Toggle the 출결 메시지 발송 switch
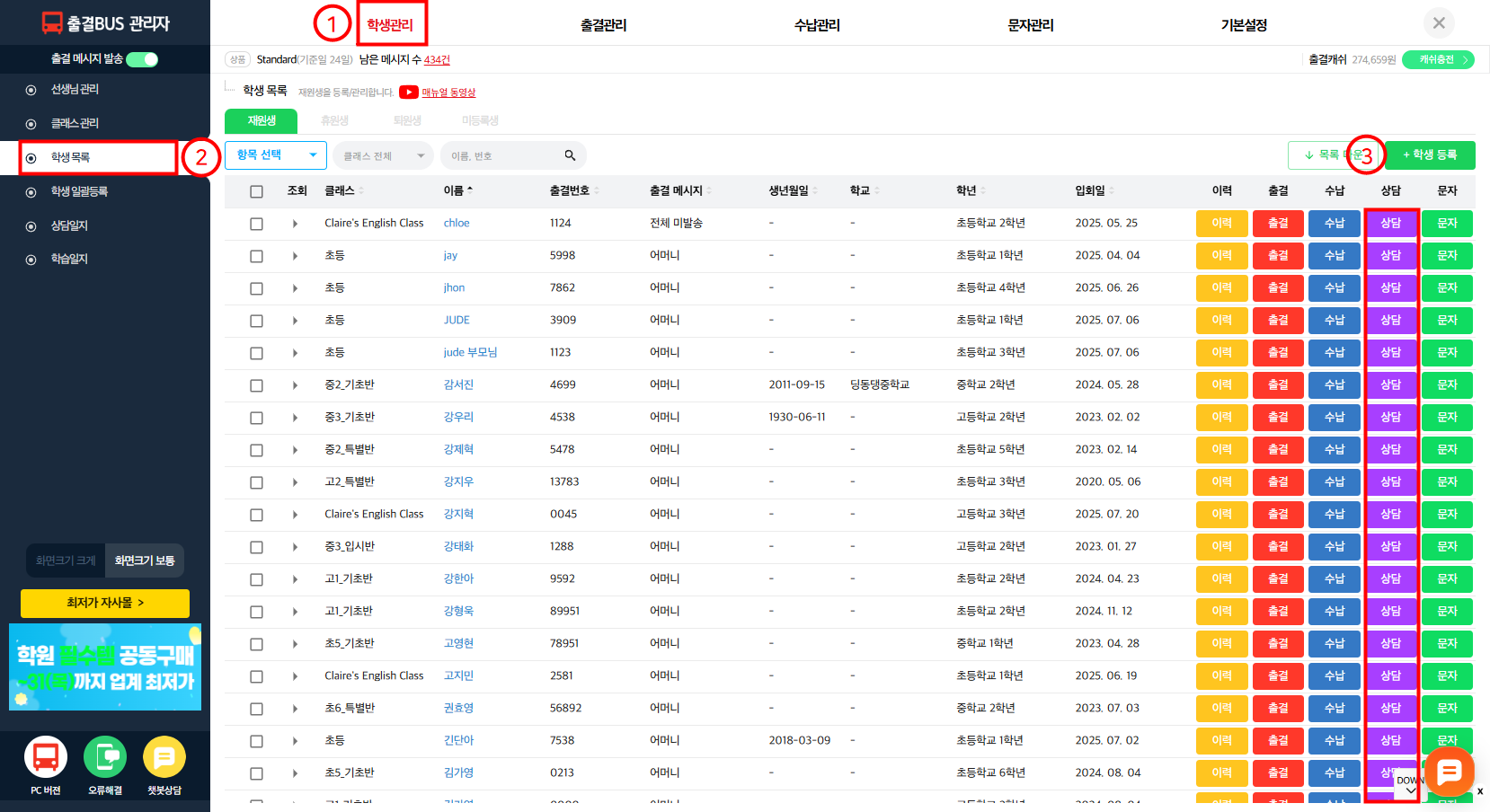1490x812 pixels. [x=142, y=59]
